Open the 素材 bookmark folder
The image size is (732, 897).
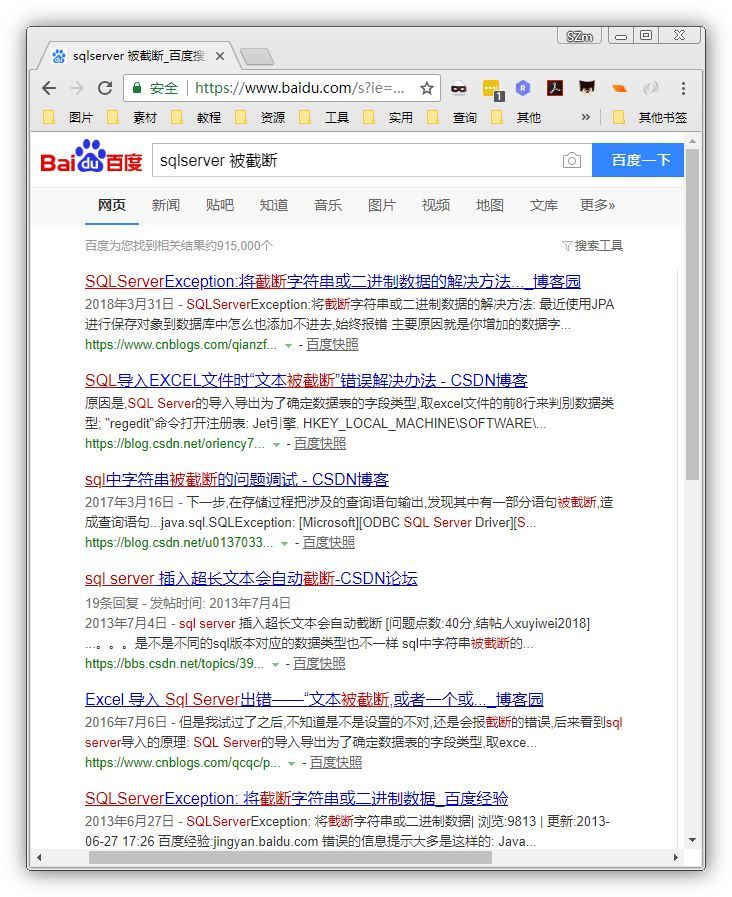click(x=132, y=118)
